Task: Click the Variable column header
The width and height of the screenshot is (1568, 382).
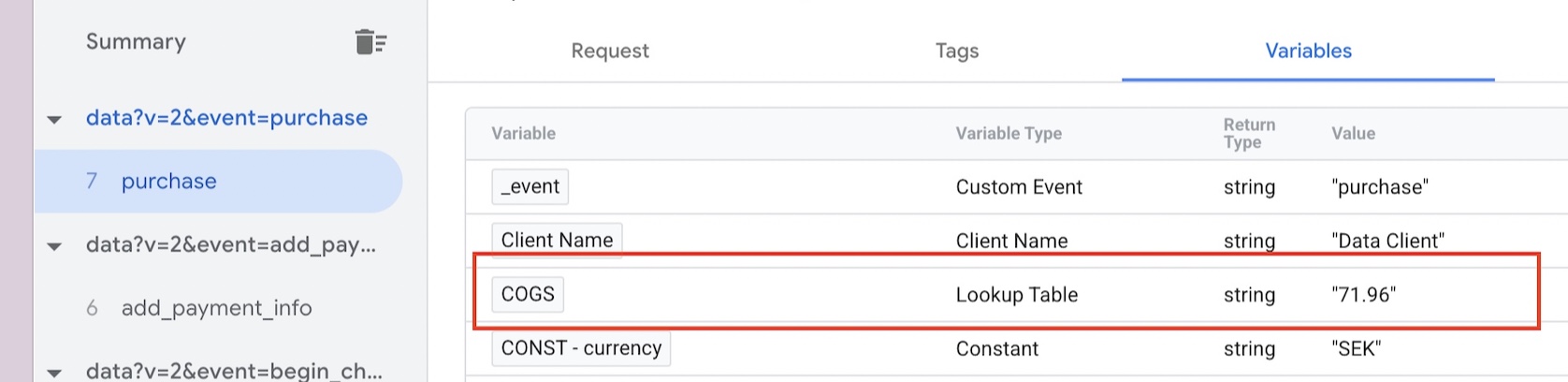Action: point(523,134)
